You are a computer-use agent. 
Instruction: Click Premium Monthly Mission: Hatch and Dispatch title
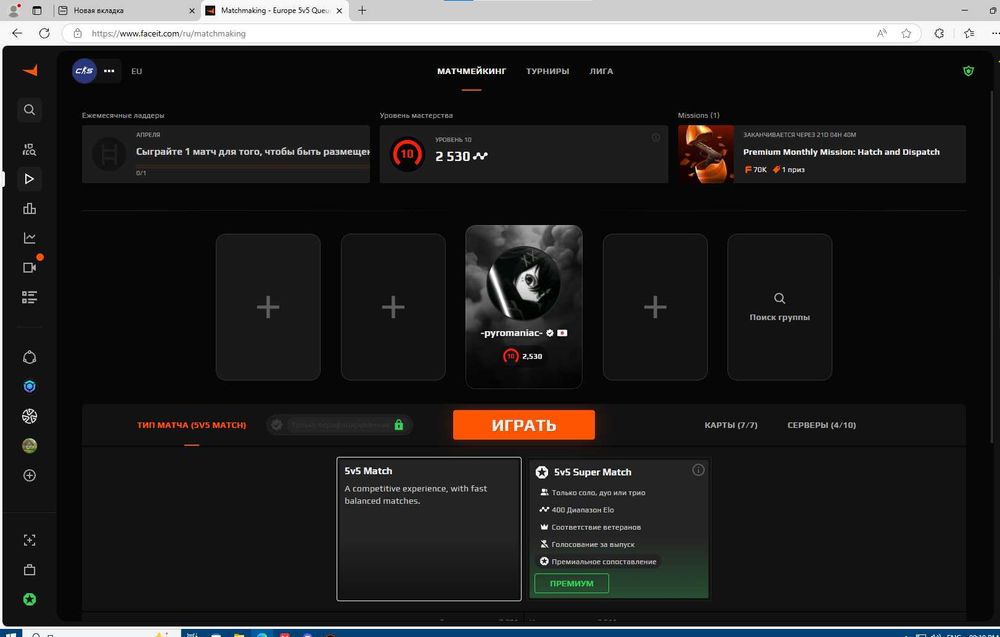click(x=841, y=152)
